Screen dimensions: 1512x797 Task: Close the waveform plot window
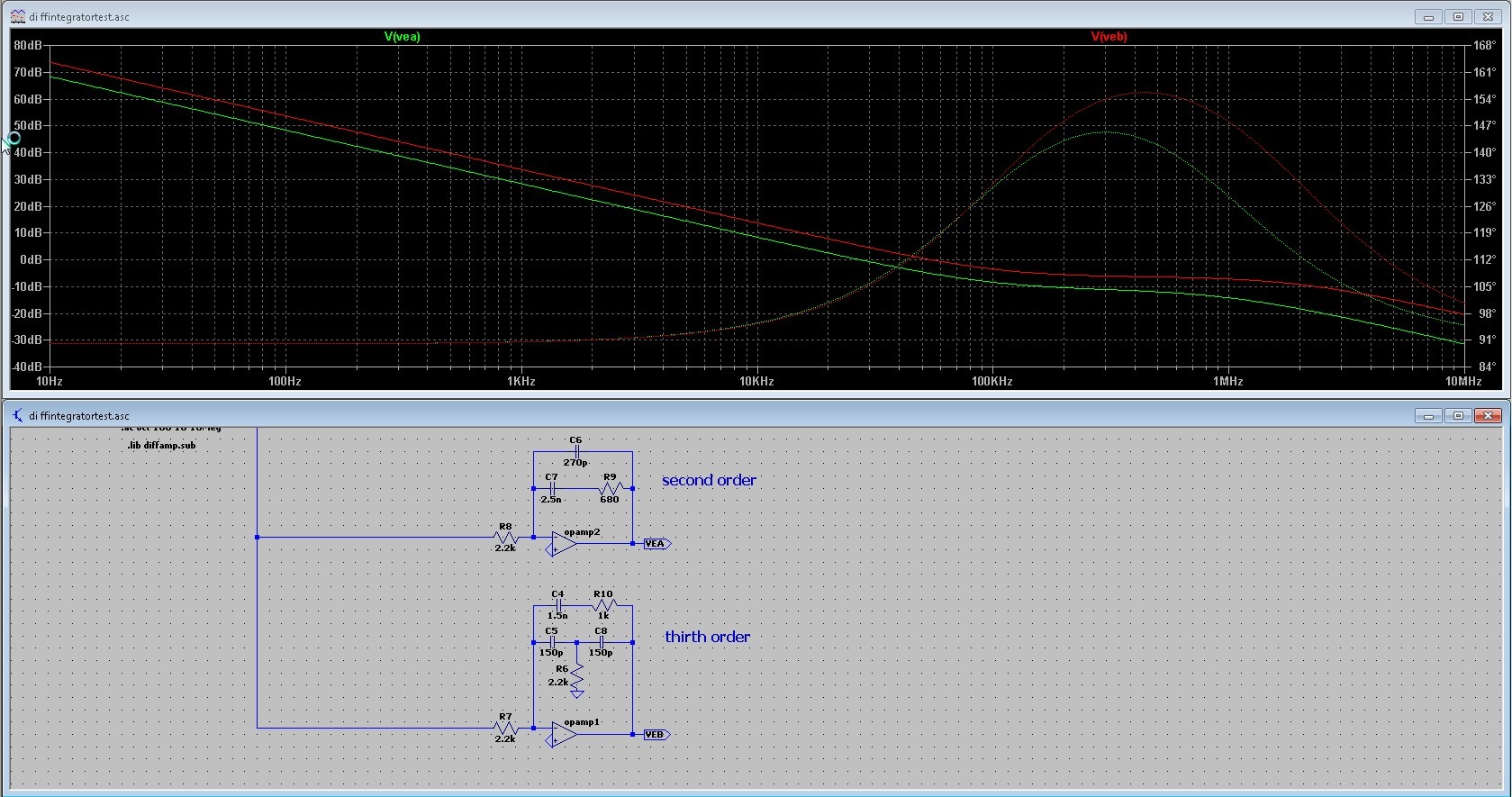[x=1488, y=16]
